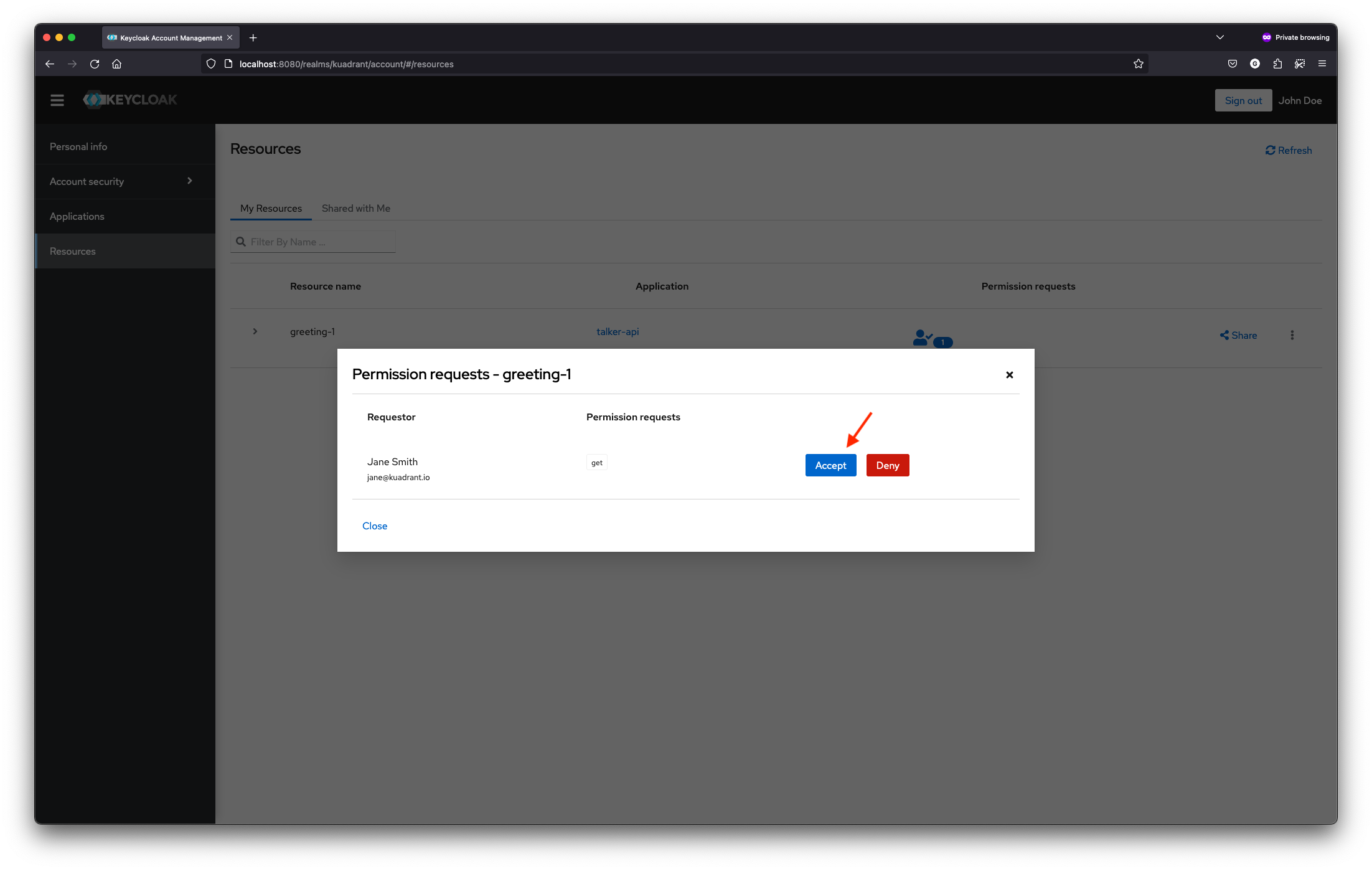Open the kebab menu on greeting-1 row

pos(1292,335)
